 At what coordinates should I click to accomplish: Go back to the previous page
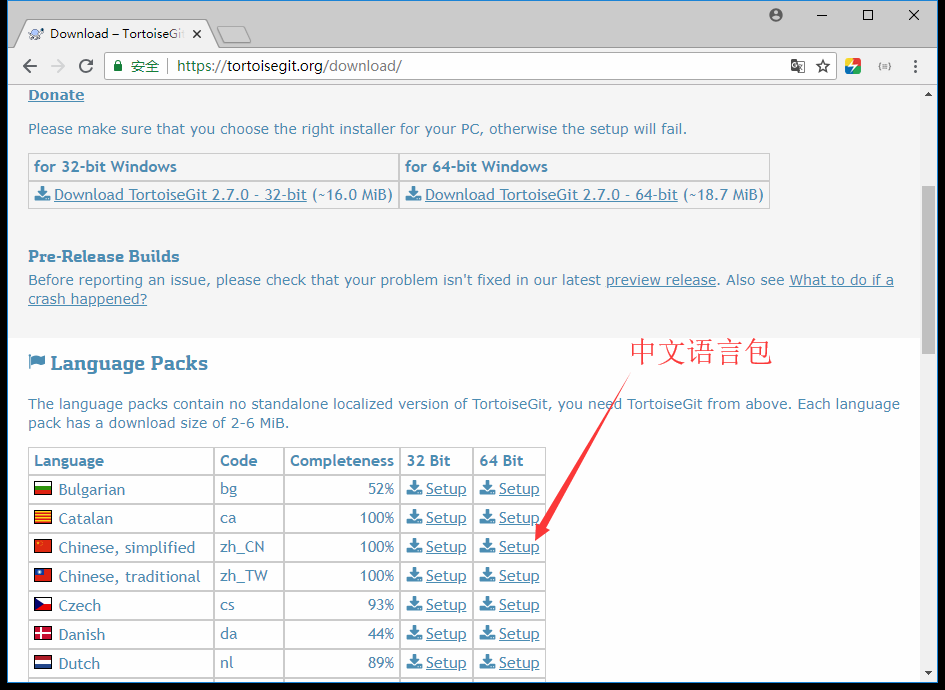point(30,66)
